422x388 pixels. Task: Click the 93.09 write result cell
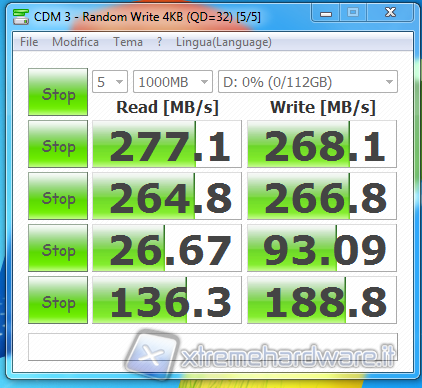[322, 248]
